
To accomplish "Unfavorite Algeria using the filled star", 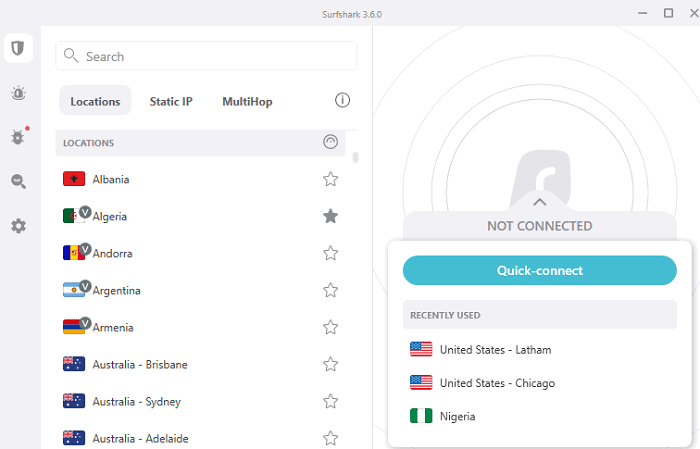I will (x=330, y=216).
